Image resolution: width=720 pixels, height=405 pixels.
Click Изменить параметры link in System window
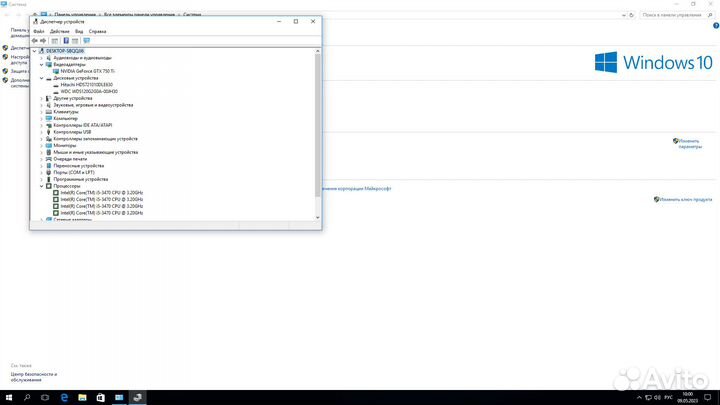pos(690,144)
